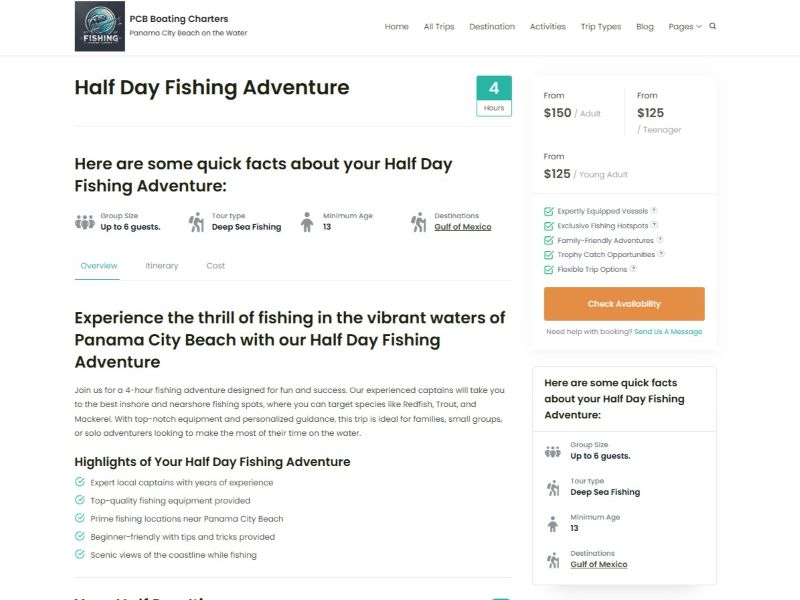Switch to the Itinerary tab

point(161,266)
